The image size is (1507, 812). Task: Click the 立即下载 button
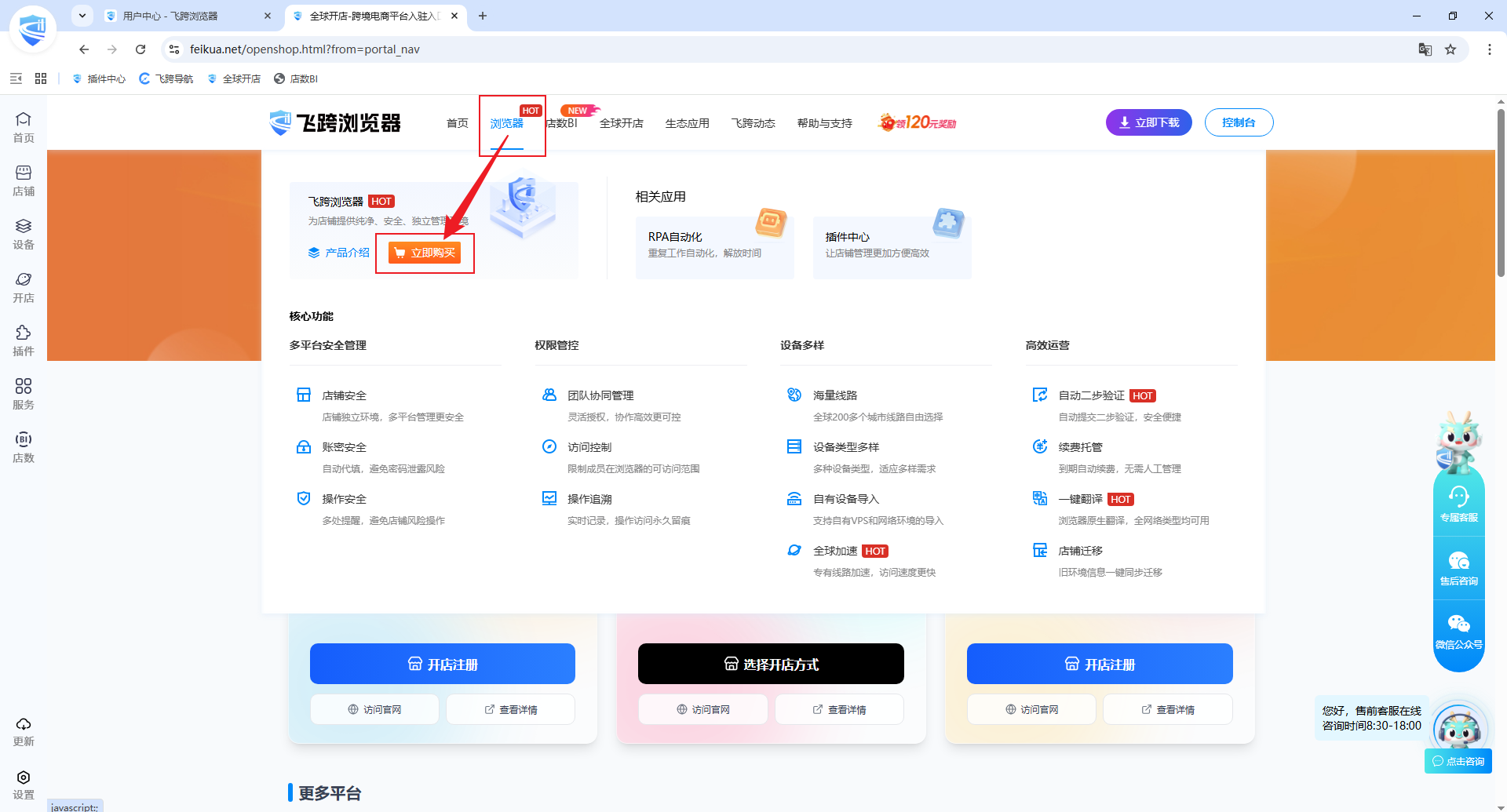pos(1149,122)
